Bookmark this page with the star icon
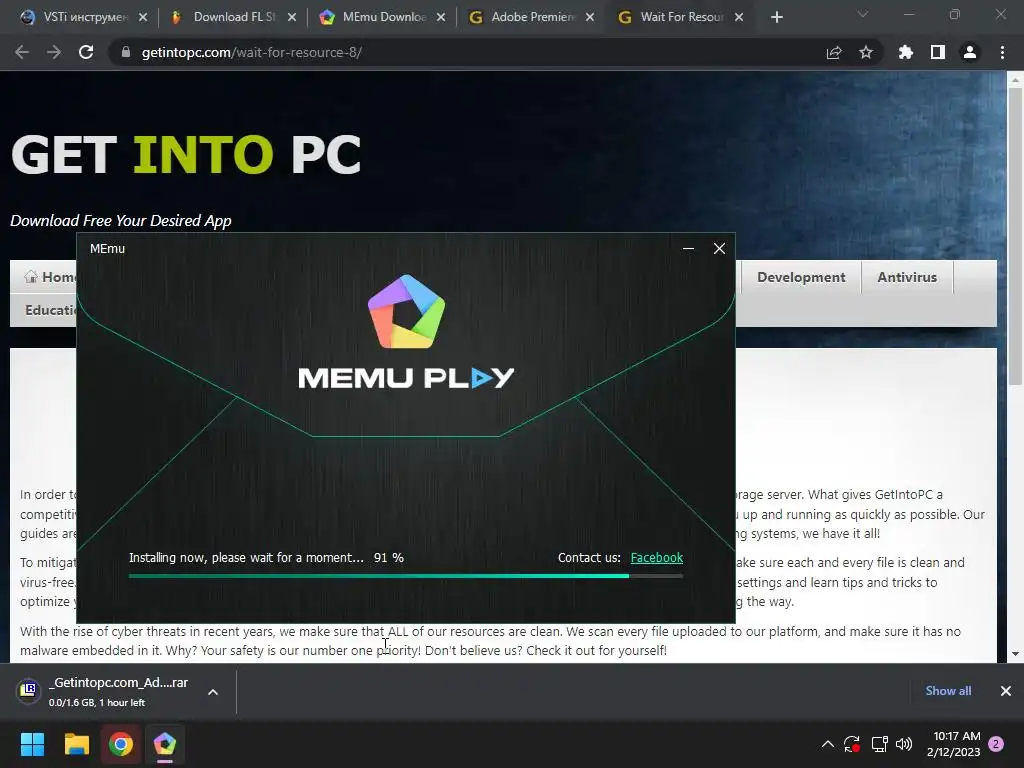Image resolution: width=1024 pixels, height=768 pixels. pyautogui.click(x=866, y=52)
